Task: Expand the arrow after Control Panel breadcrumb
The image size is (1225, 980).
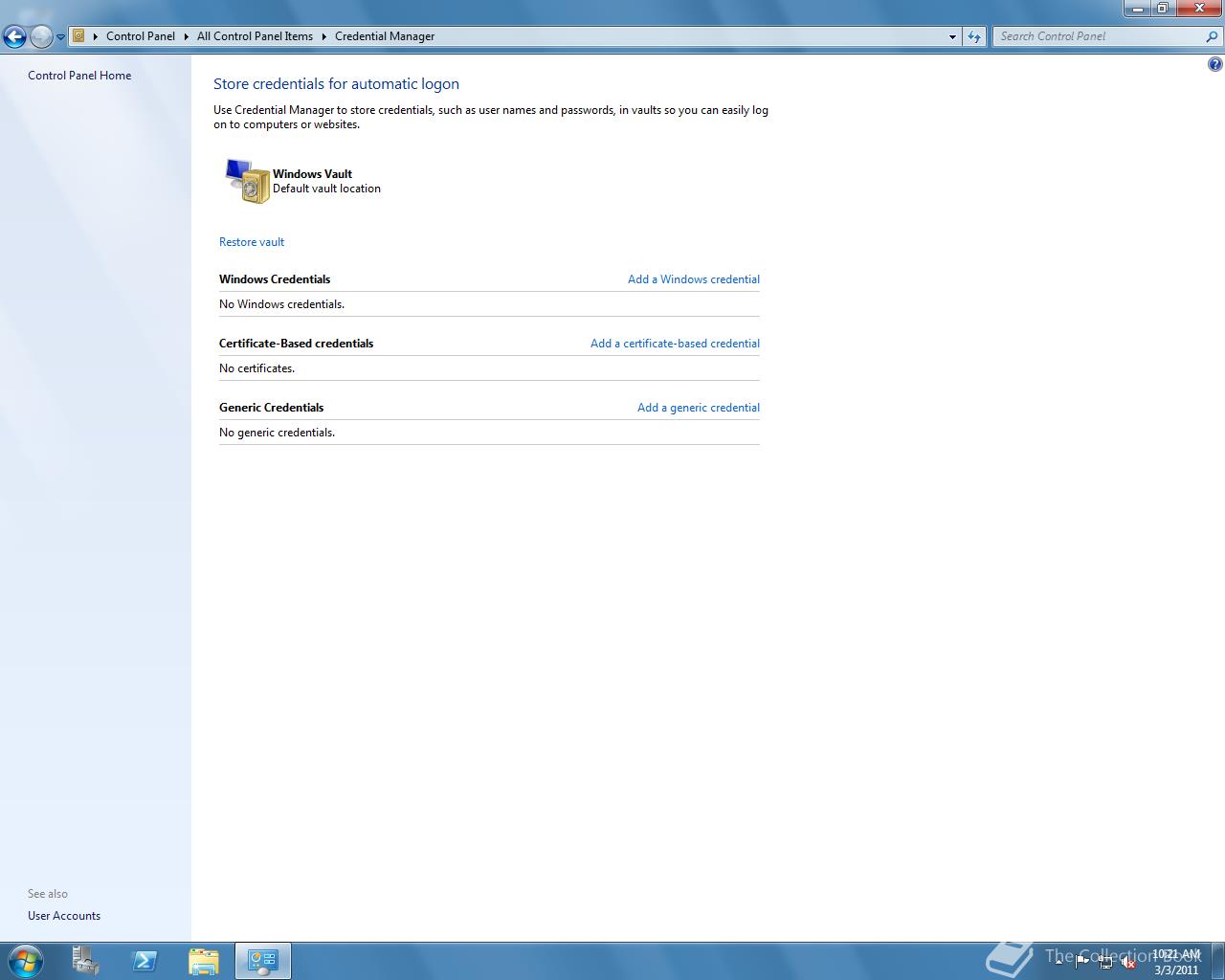Action: [187, 36]
